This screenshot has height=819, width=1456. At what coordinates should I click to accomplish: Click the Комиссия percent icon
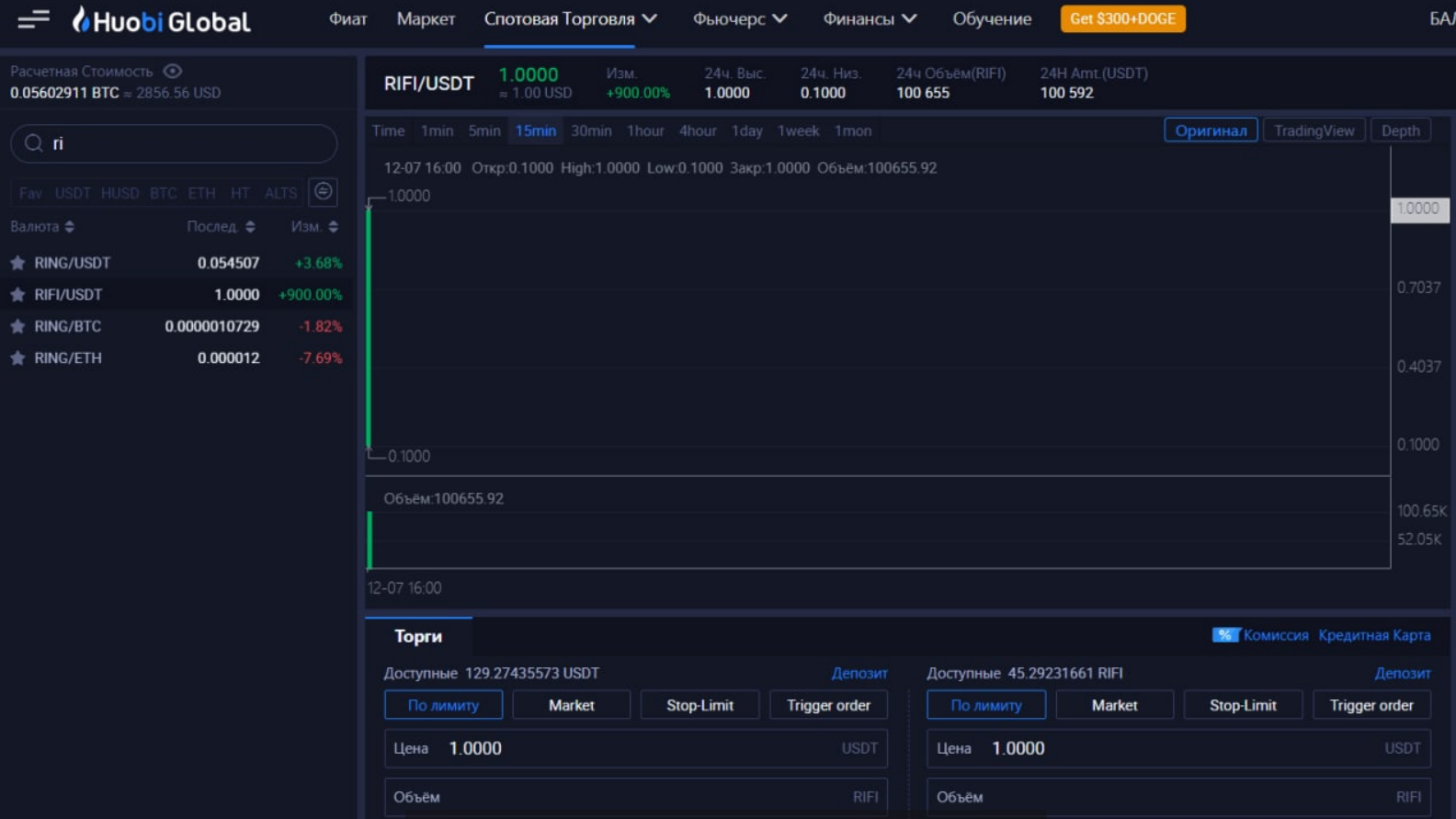tap(1224, 635)
